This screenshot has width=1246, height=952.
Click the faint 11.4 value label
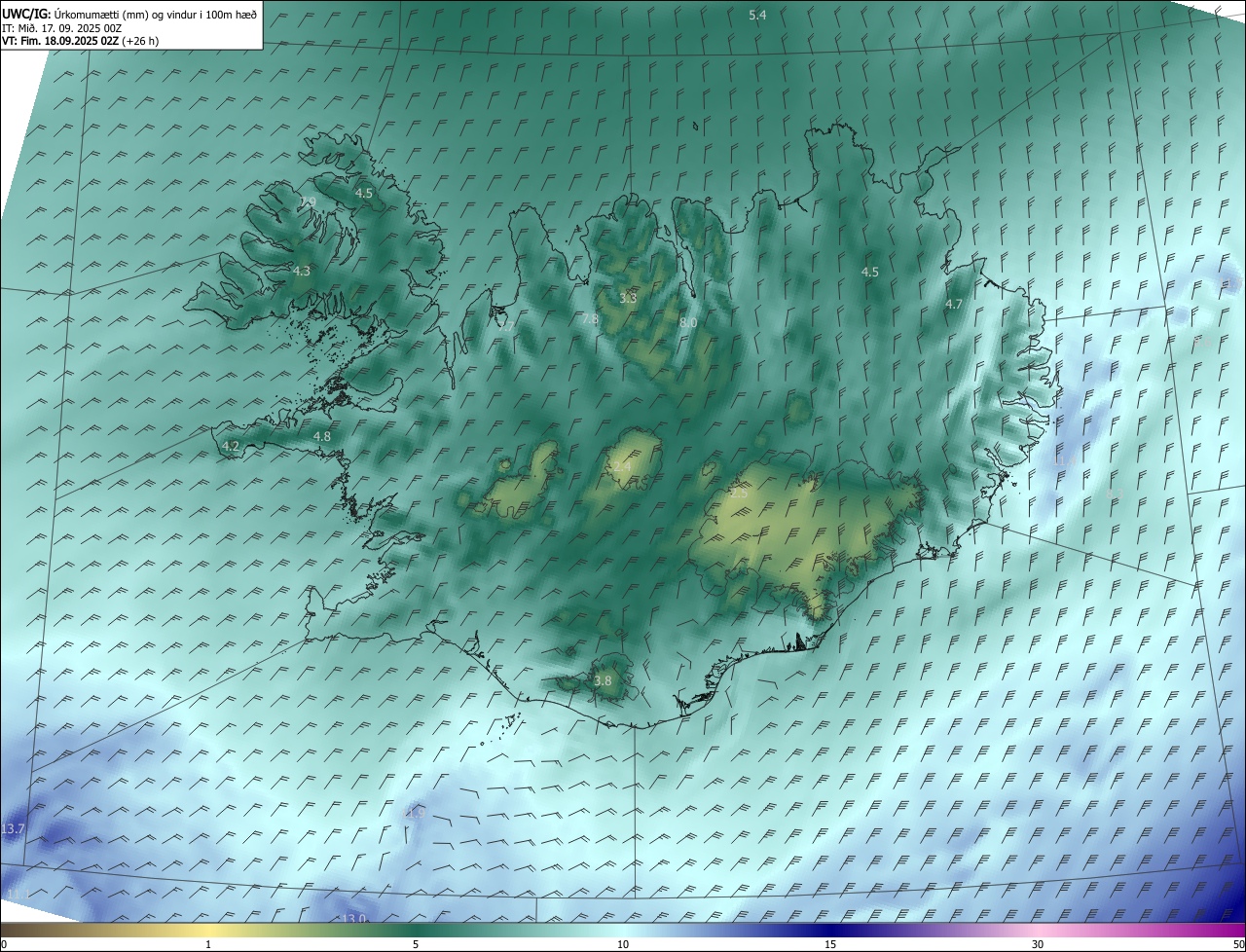[1064, 462]
